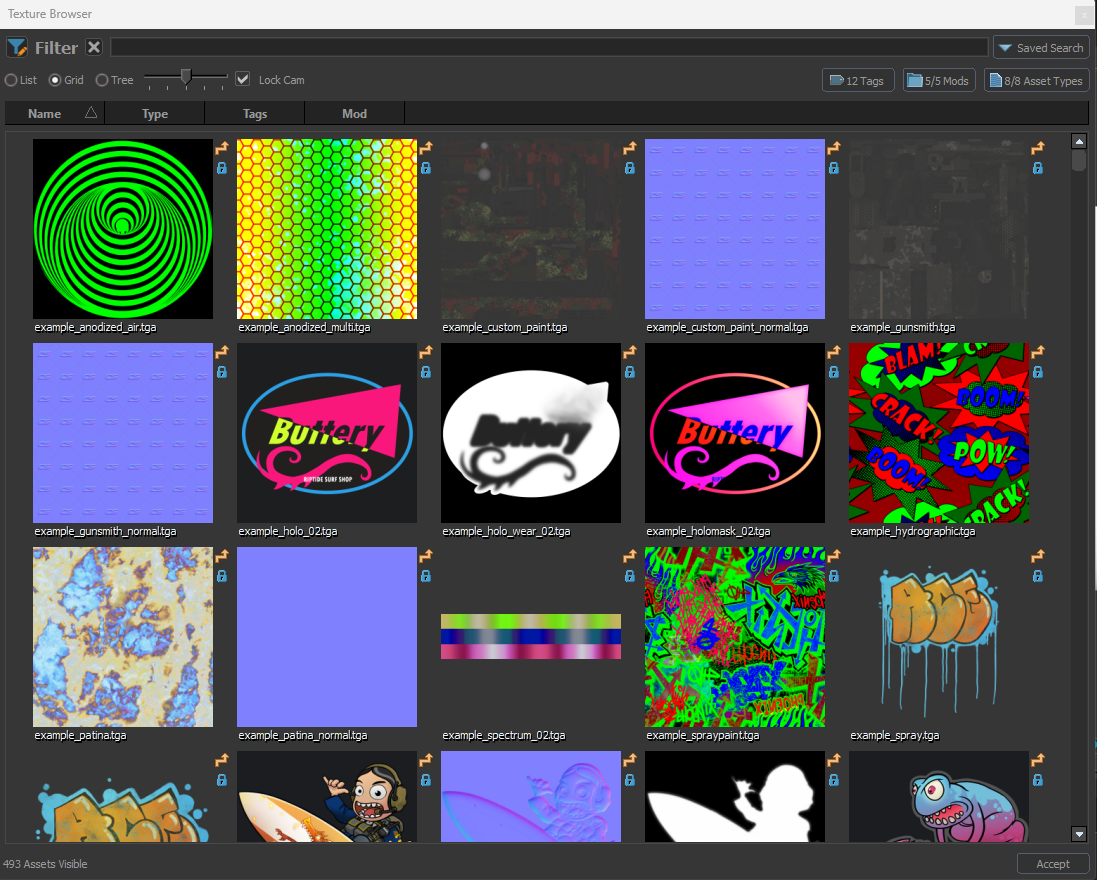Click the sort triangle in Name header

coord(91,112)
